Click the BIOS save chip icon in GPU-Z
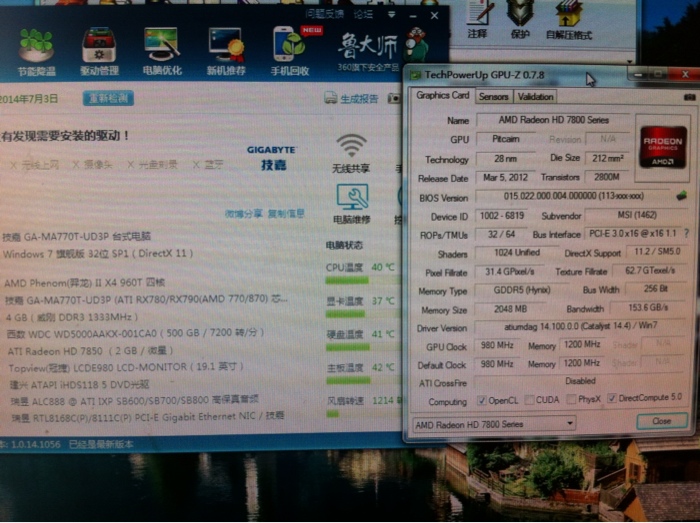 tap(681, 195)
